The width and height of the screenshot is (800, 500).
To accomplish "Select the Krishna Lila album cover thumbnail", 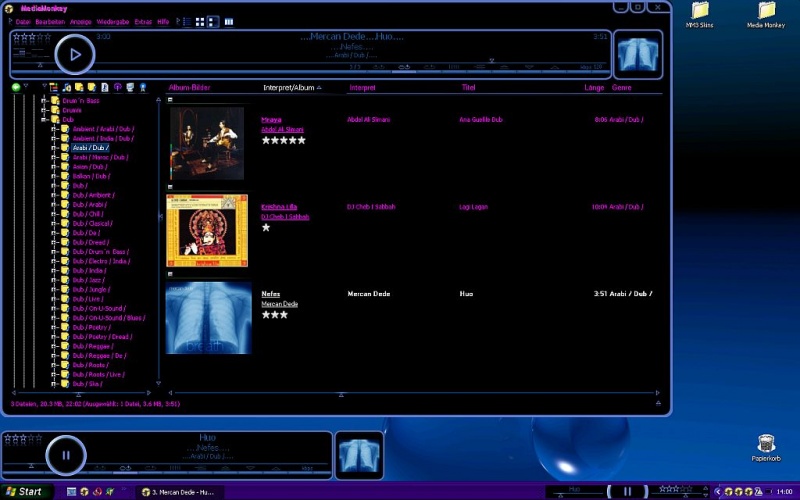I will click(x=207, y=230).
